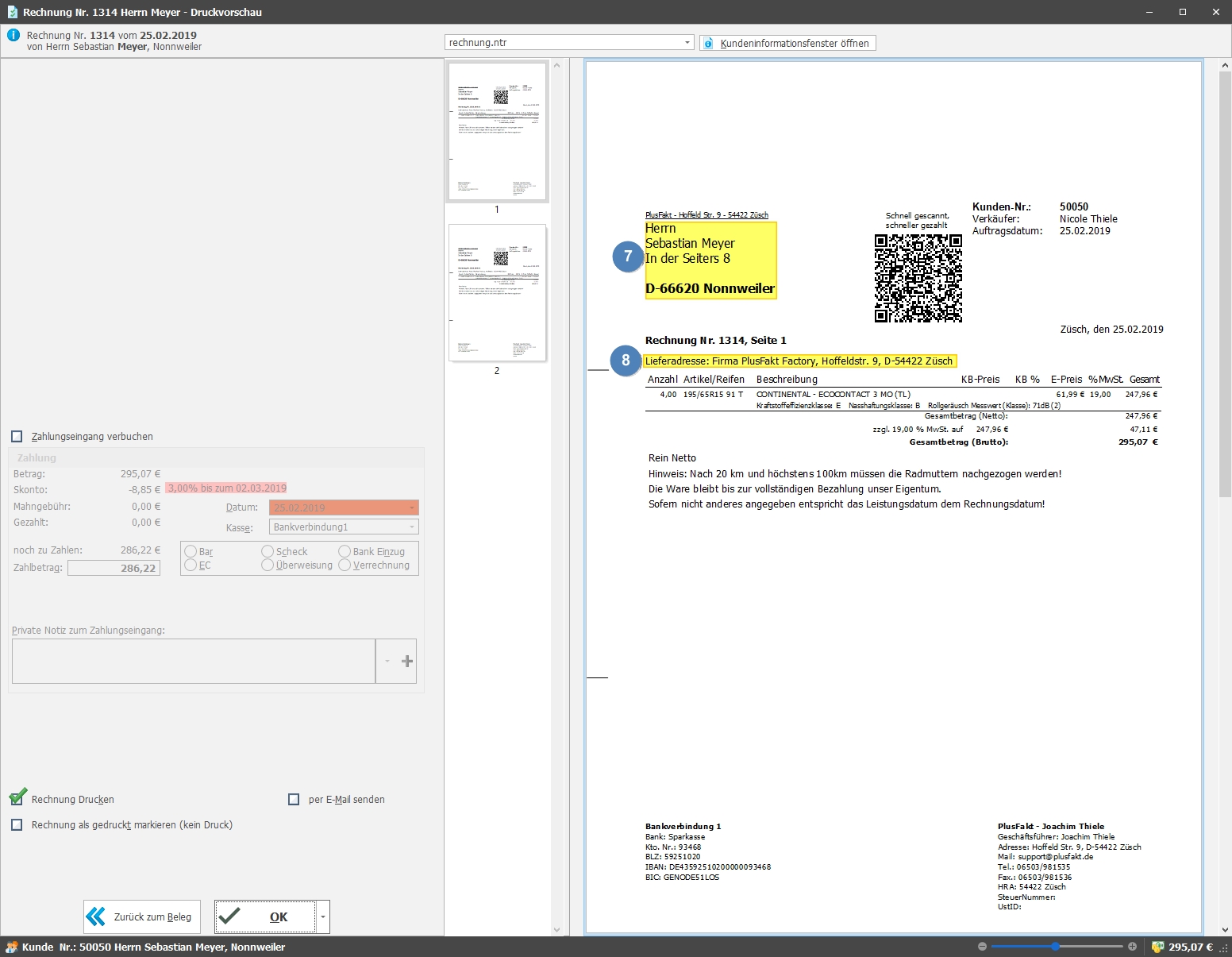The height and width of the screenshot is (957, 1232).
Task: Click 'D-66620 Nonnweiler' in address block
Action: click(710, 288)
